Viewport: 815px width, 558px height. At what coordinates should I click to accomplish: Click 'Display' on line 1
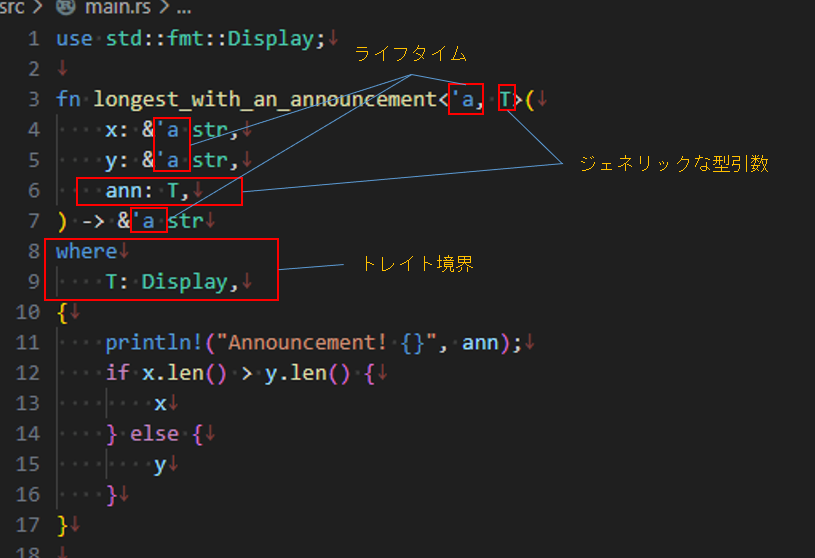(x=271, y=39)
